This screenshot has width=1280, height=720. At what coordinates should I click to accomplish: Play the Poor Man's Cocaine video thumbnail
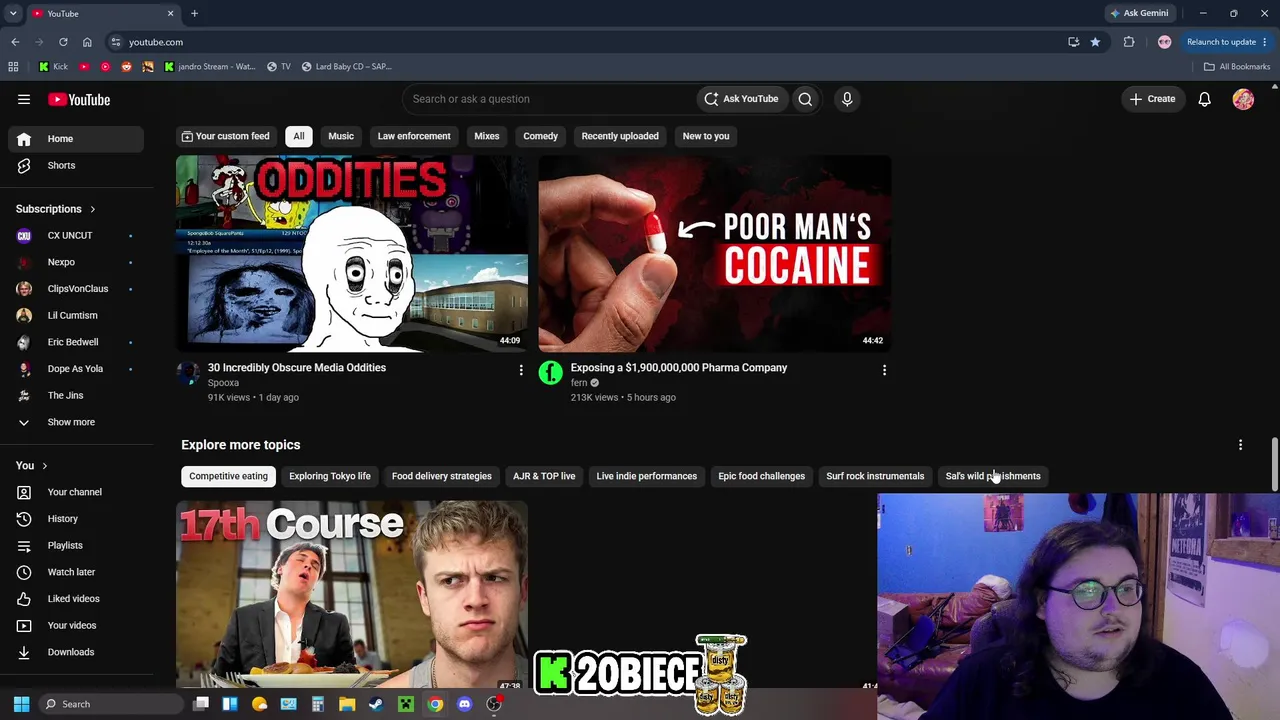[x=715, y=253]
